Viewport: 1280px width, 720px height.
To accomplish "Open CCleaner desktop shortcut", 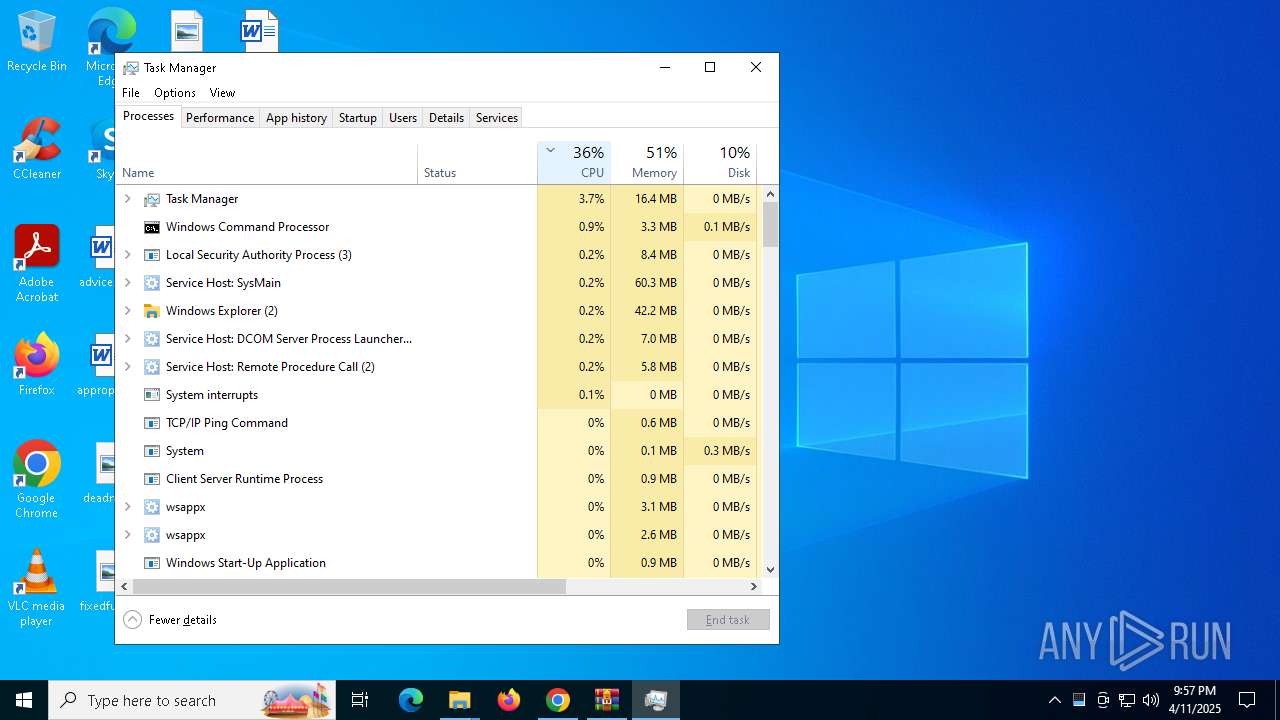I will 37,149.
